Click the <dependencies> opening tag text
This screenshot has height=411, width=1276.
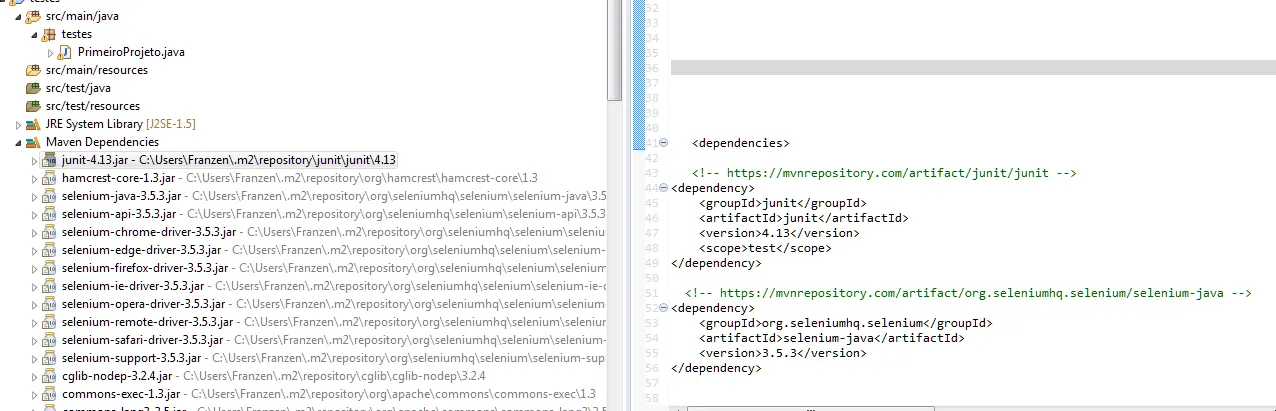coord(741,143)
